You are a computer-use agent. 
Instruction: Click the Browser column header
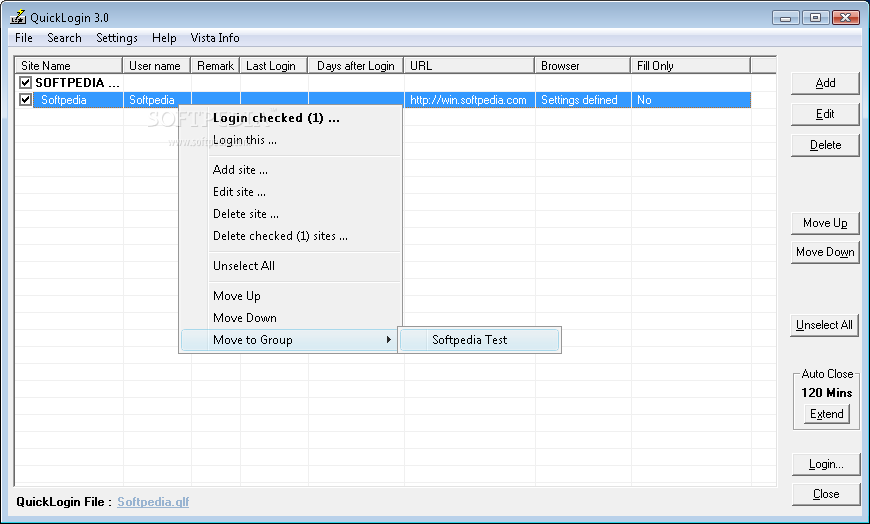pyautogui.click(x=583, y=66)
